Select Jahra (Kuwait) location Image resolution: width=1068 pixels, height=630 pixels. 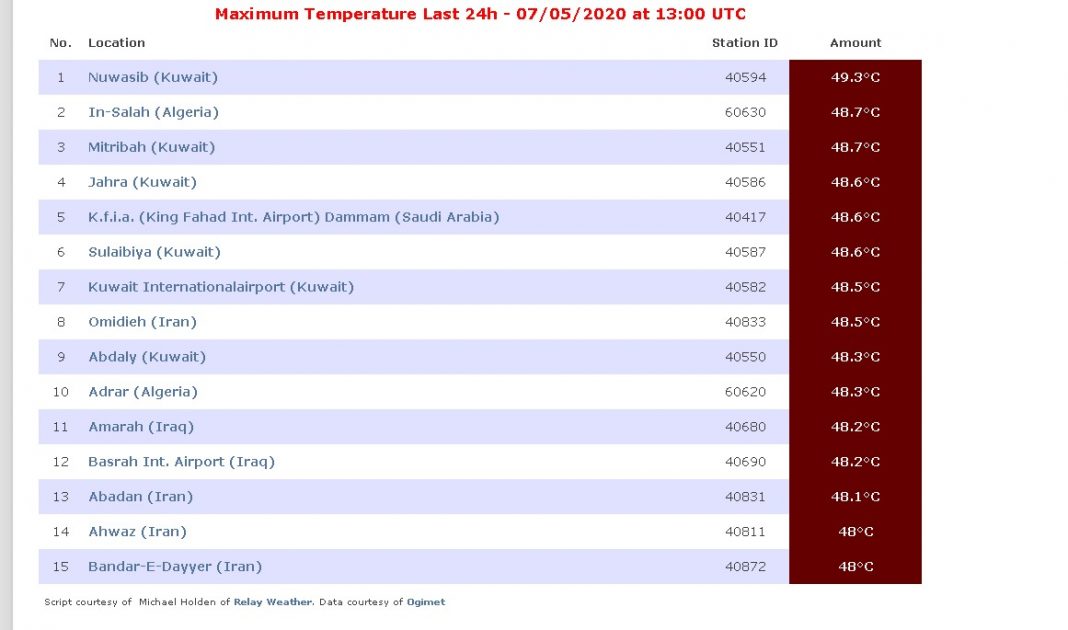pos(142,182)
